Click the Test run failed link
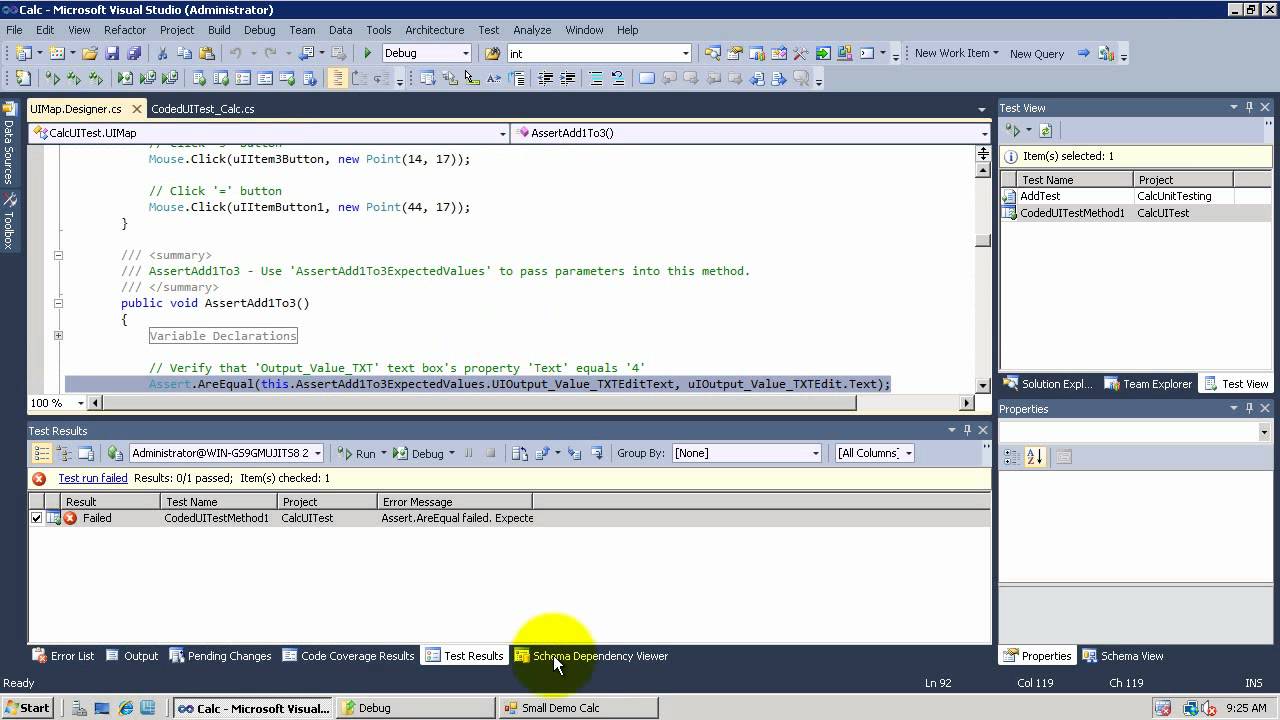The width and height of the screenshot is (1280, 720). 93,478
